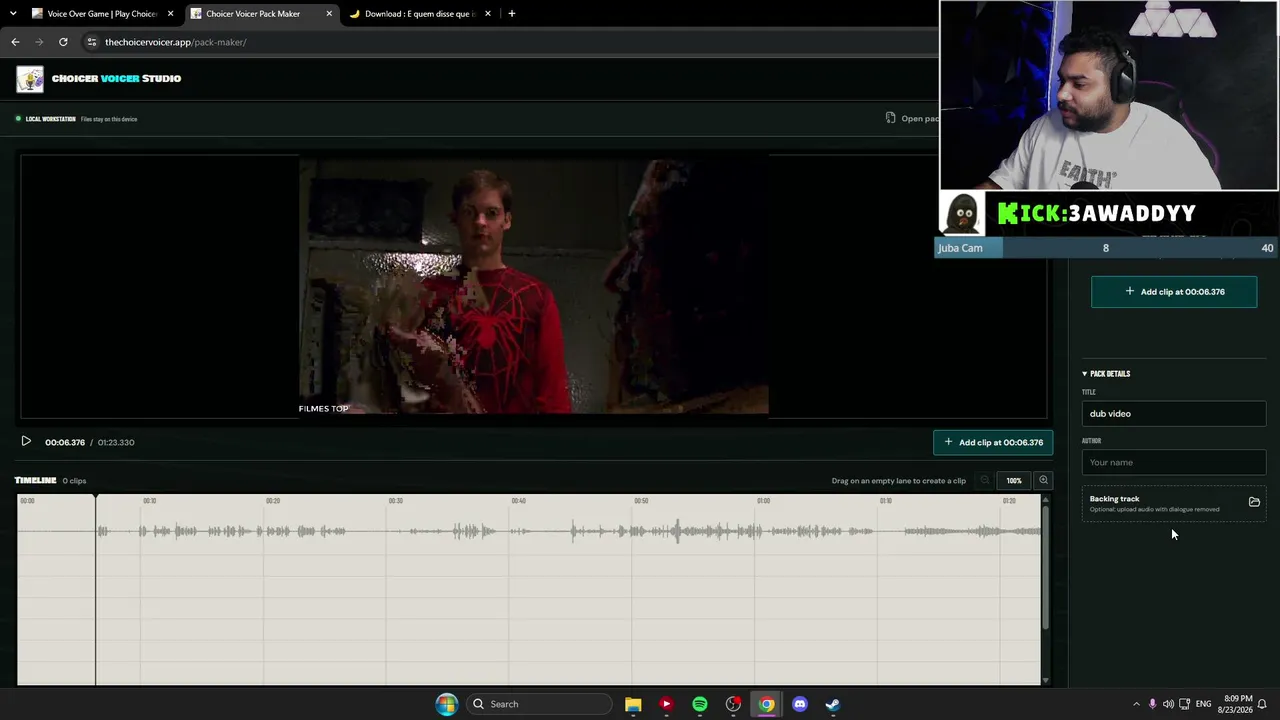Image resolution: width=1280 pixels, height=720 pixels.
Task: Zoom in on the timeline
Action: (1043, 480)
